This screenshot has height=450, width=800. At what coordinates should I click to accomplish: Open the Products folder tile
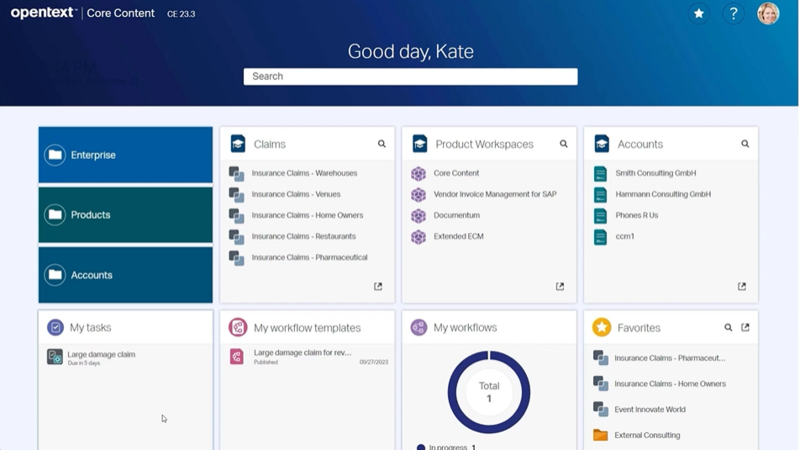tap(125, 215)
